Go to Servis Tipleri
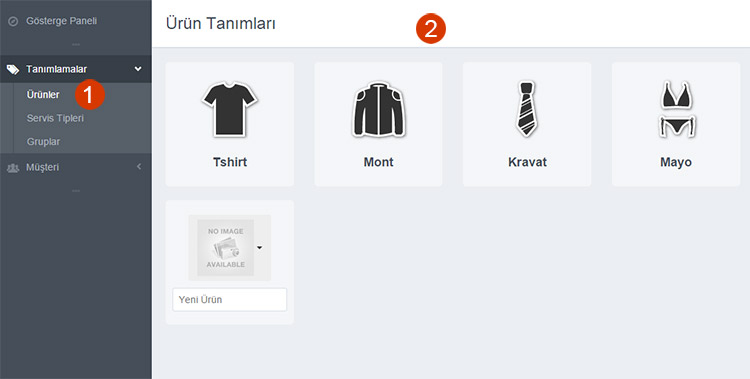 coord(55,118)
